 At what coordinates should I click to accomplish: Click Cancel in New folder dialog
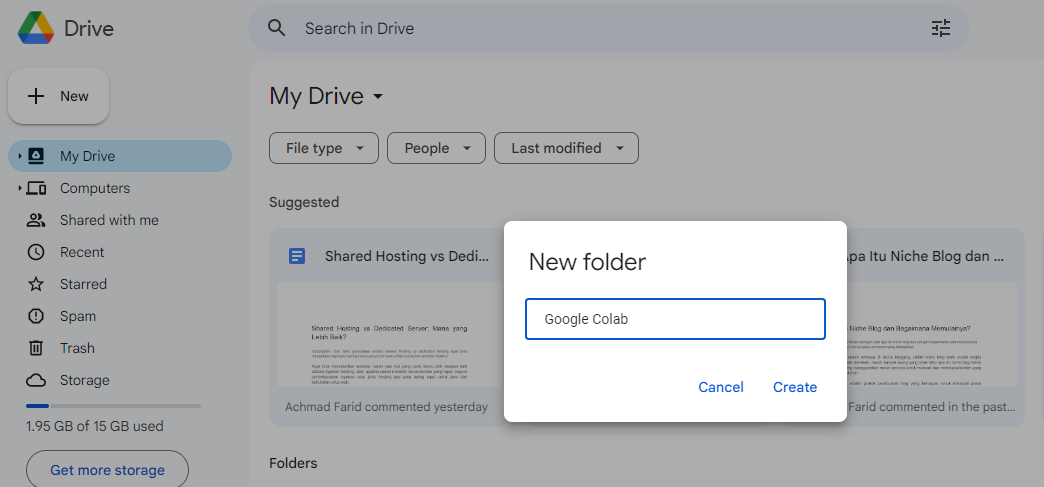[x=721, y=387]
